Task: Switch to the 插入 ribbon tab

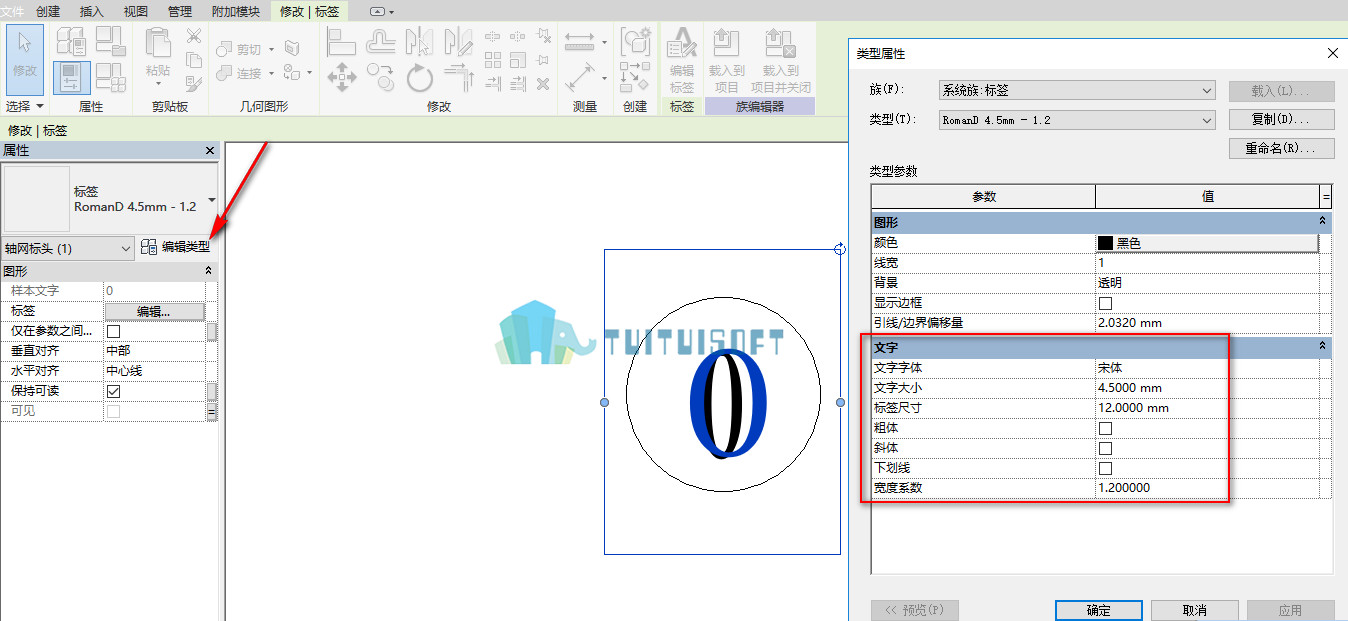Action: tap(91, 11)
